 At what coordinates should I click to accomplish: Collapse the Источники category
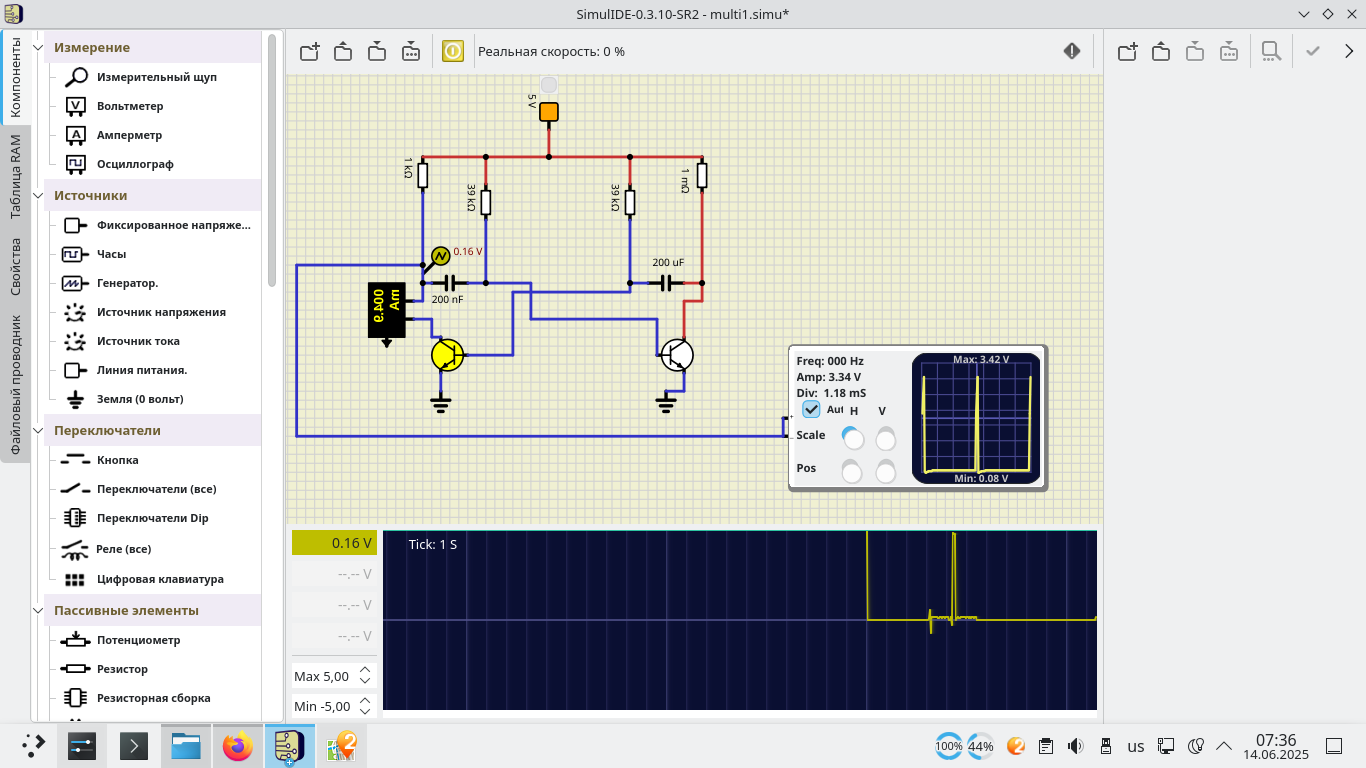point(40,195)
